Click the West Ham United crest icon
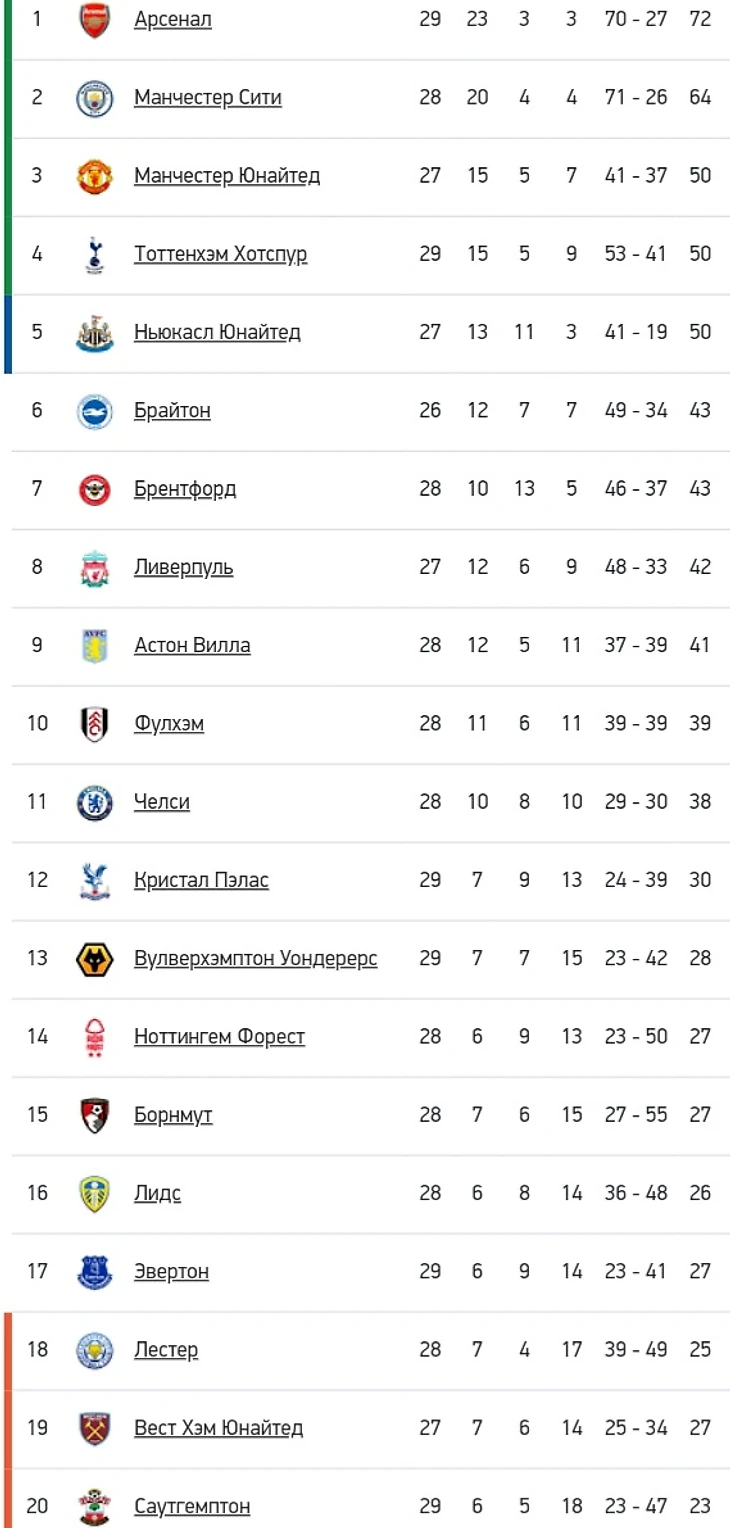730x1528 pixels. (95, 1428)
